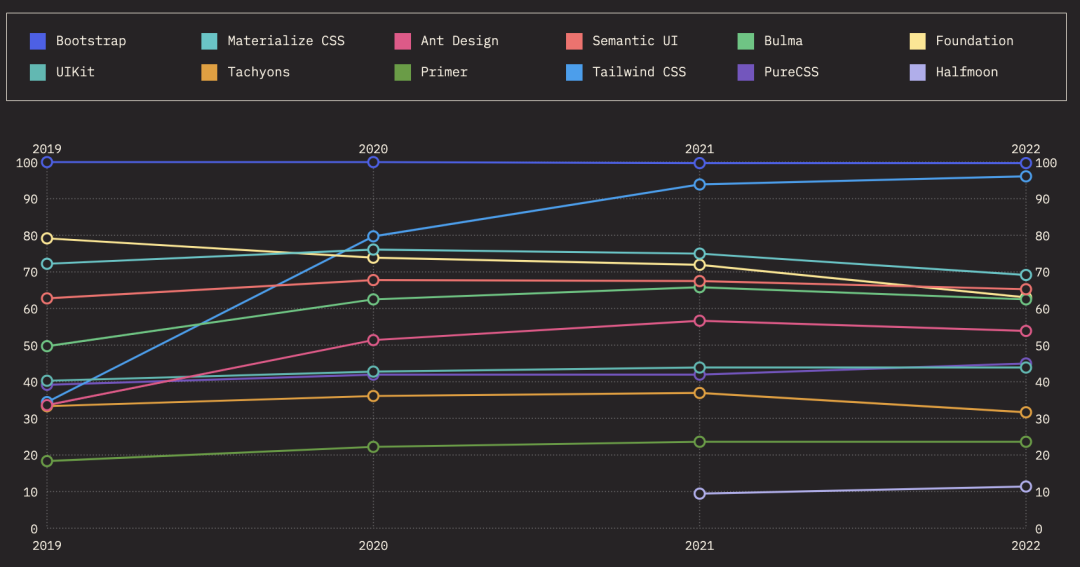Click Foundation's 2021 point near 72
The width and height of the screenshot is (1080, 567).
click(700, 265)
